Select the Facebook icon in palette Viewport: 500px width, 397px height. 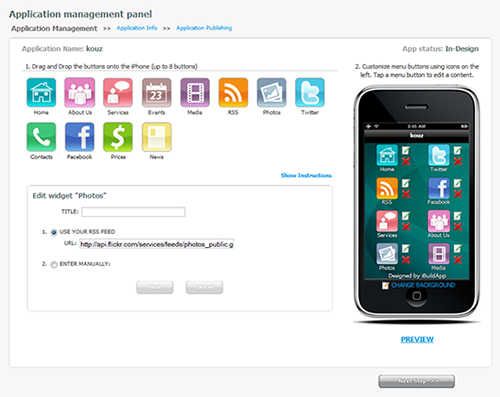coord(80,137)
